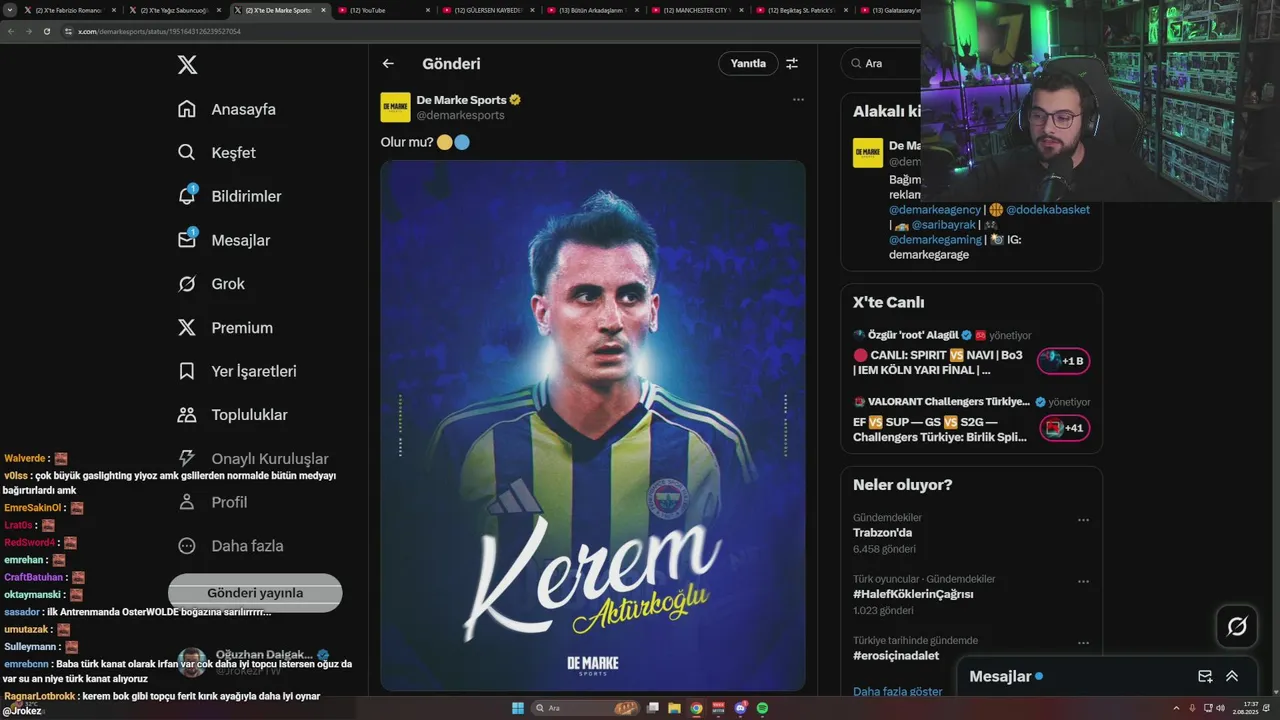Click the Yanıtla reply button
The image size is (1280, 720).
748,63
